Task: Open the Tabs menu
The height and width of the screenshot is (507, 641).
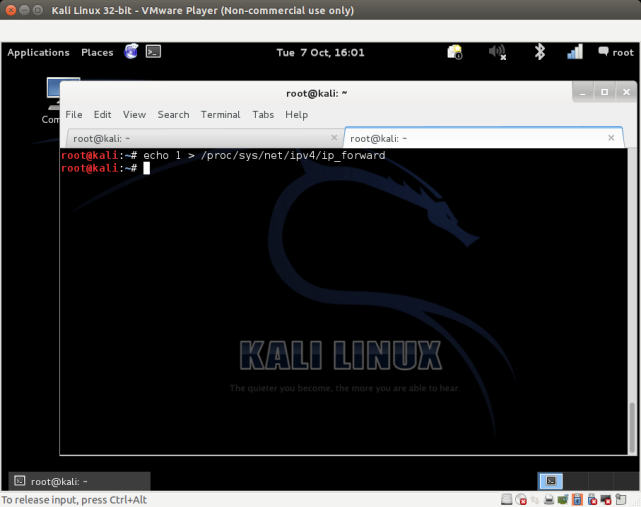Action: click(263, 115)
